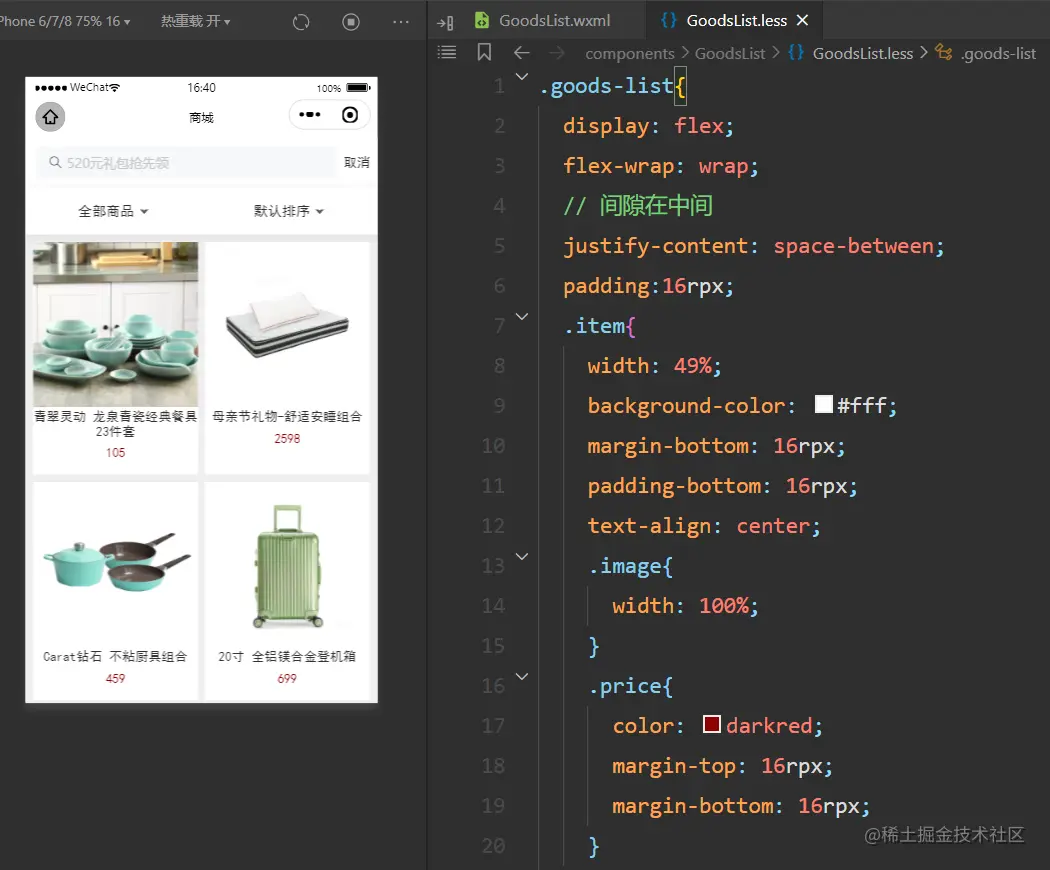Click line number 10 in the gutter
Screen dimensions: 1050x870
pos(494,446)
